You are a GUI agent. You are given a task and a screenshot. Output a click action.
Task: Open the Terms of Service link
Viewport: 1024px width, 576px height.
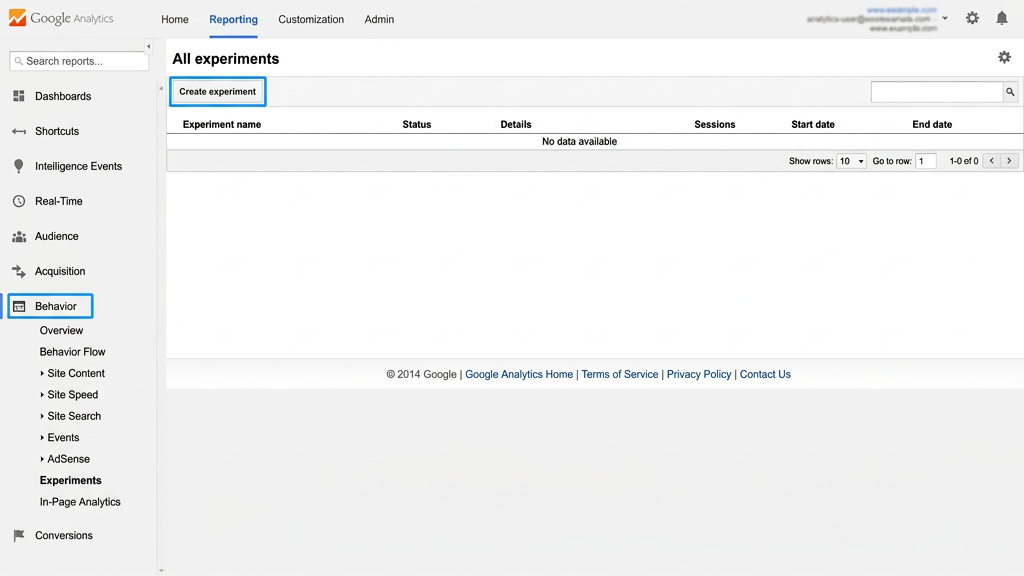tap(620, 374)
